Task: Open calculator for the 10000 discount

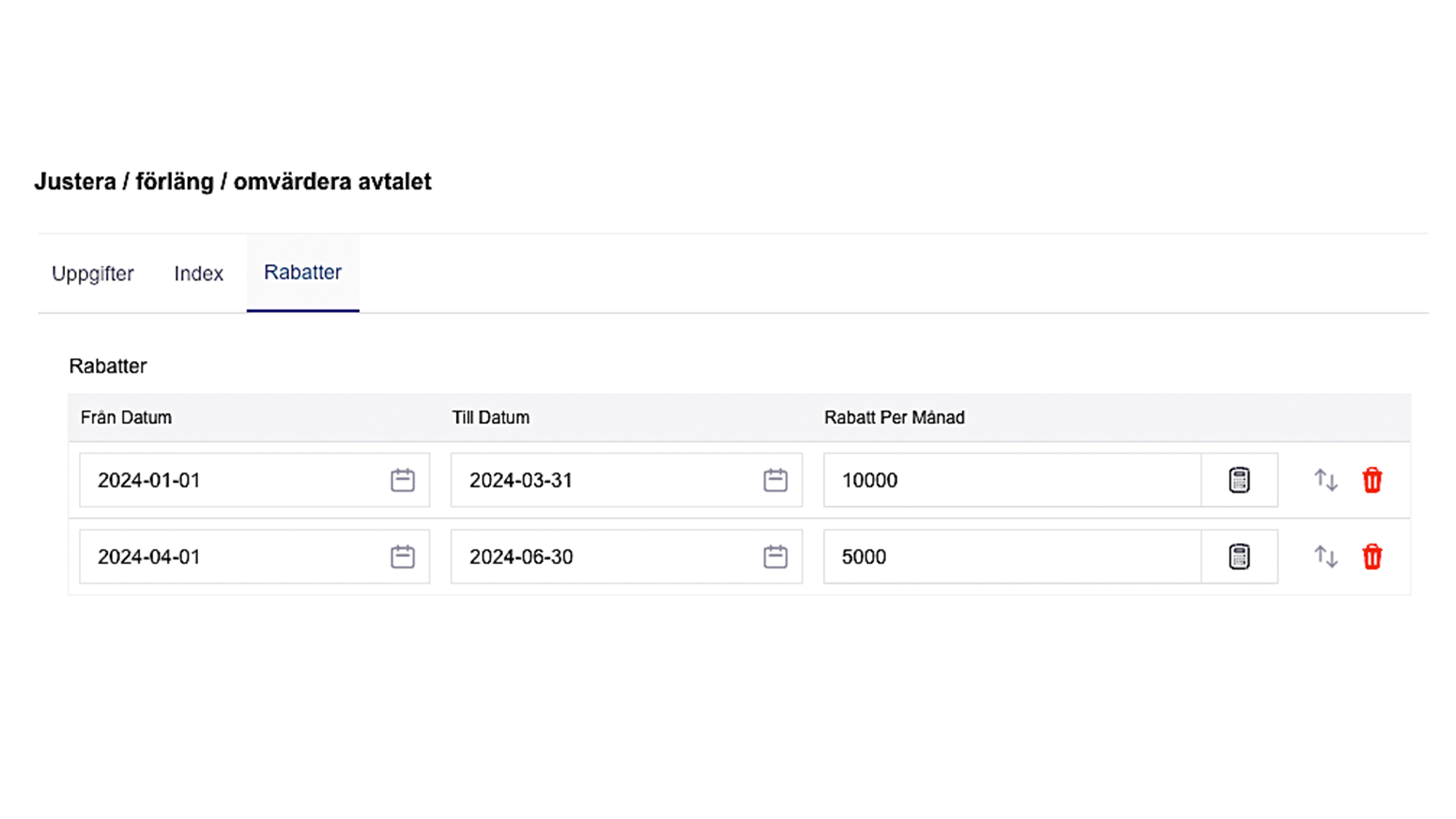Action: pos(1239,480)
